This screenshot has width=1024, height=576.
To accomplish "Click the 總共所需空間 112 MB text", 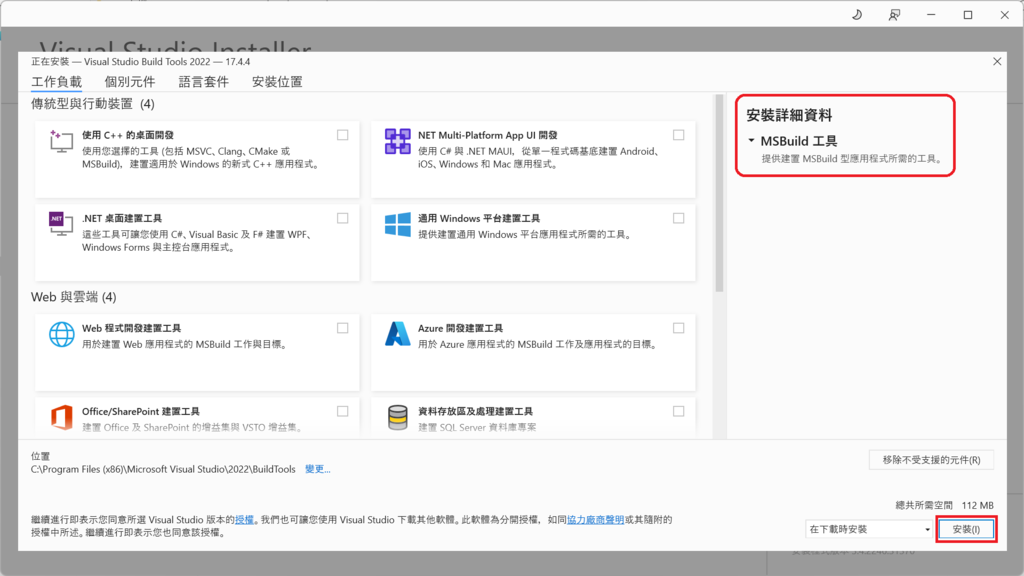I will 944,505.
